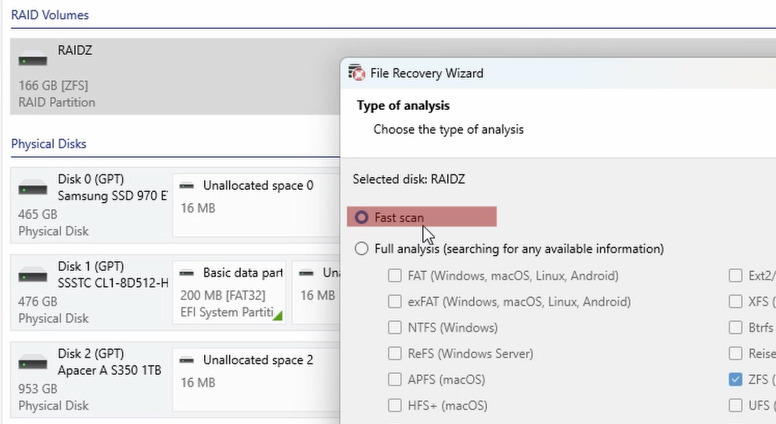Enable the Ext2 file system checkbox

pos(735,276)
